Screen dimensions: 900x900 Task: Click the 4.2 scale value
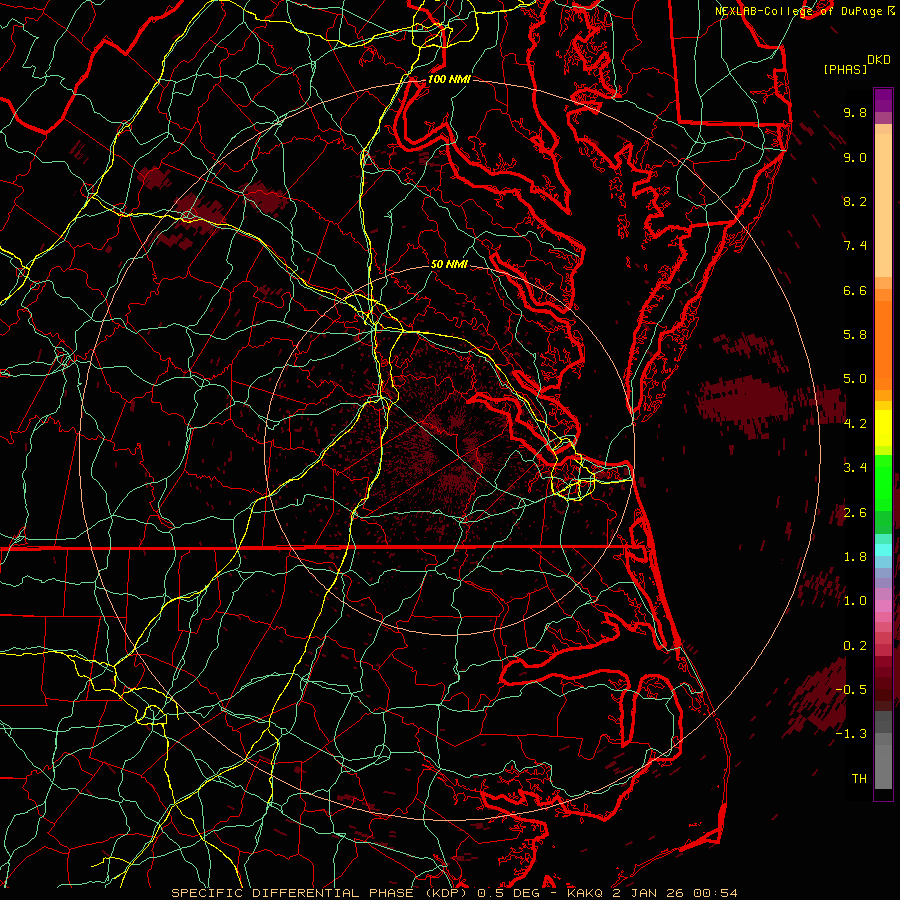[855, 424]
